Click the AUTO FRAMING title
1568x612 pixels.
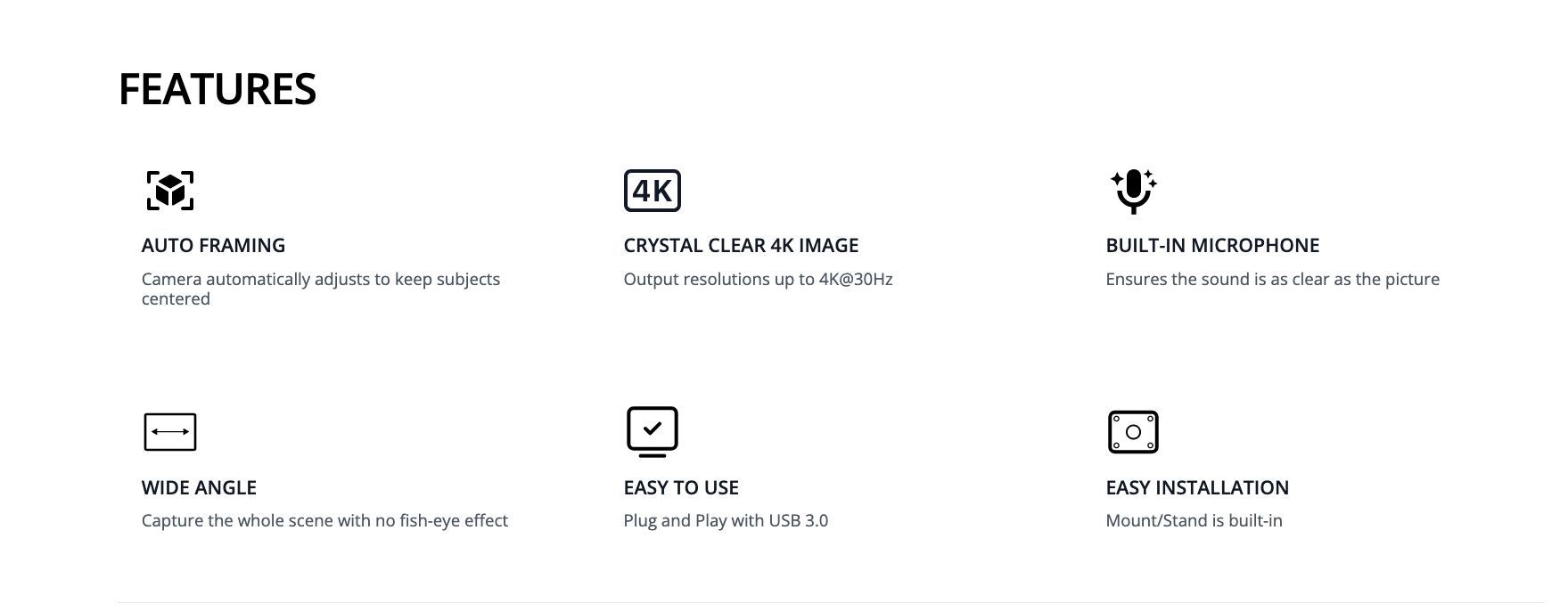(213, 245)
